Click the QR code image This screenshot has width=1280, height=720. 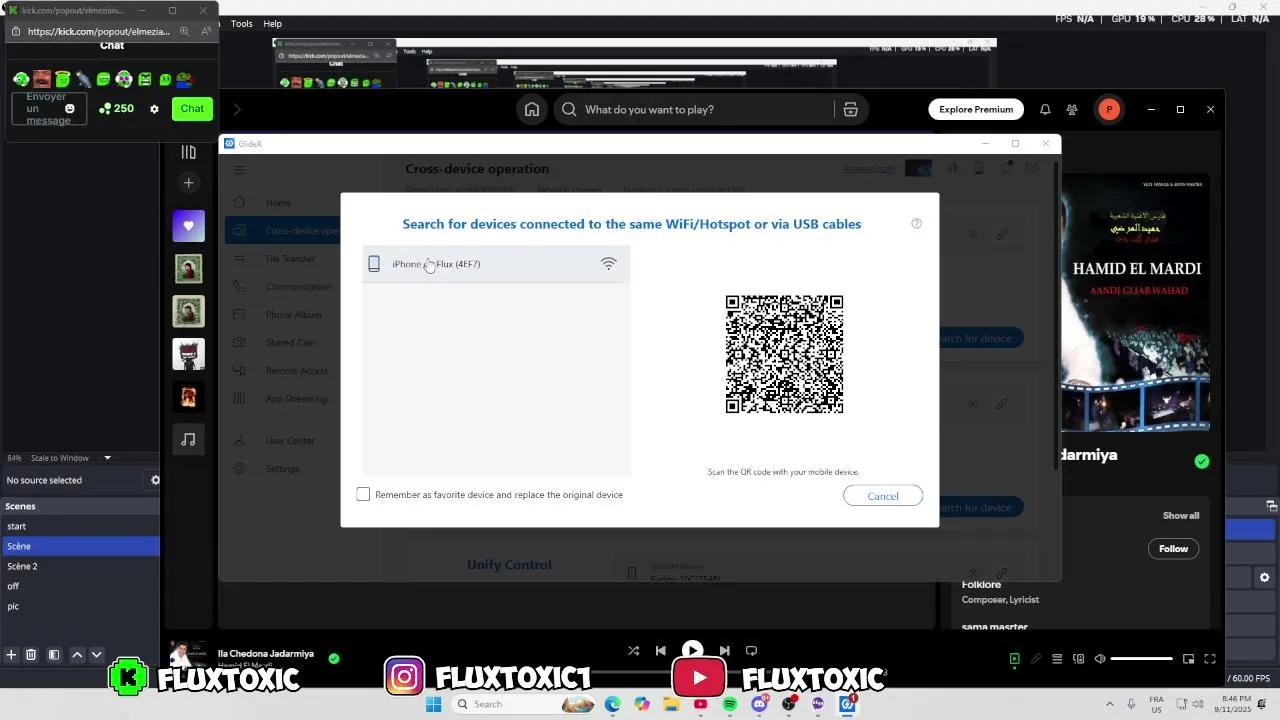(x=784, y=354)
